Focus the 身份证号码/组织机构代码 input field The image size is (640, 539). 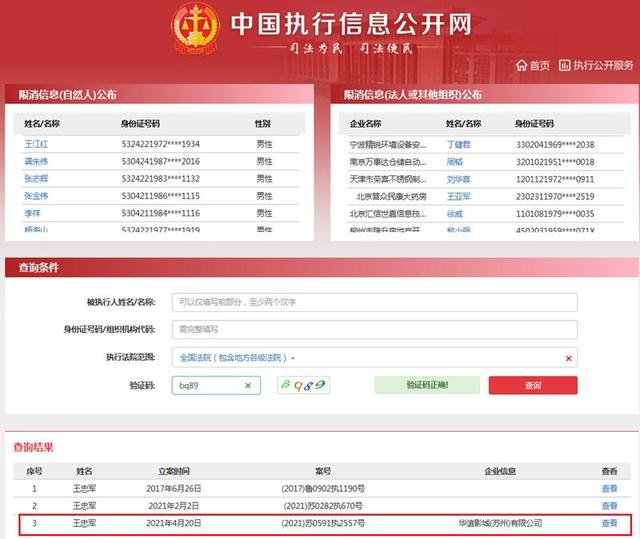[x=374, y=329]
